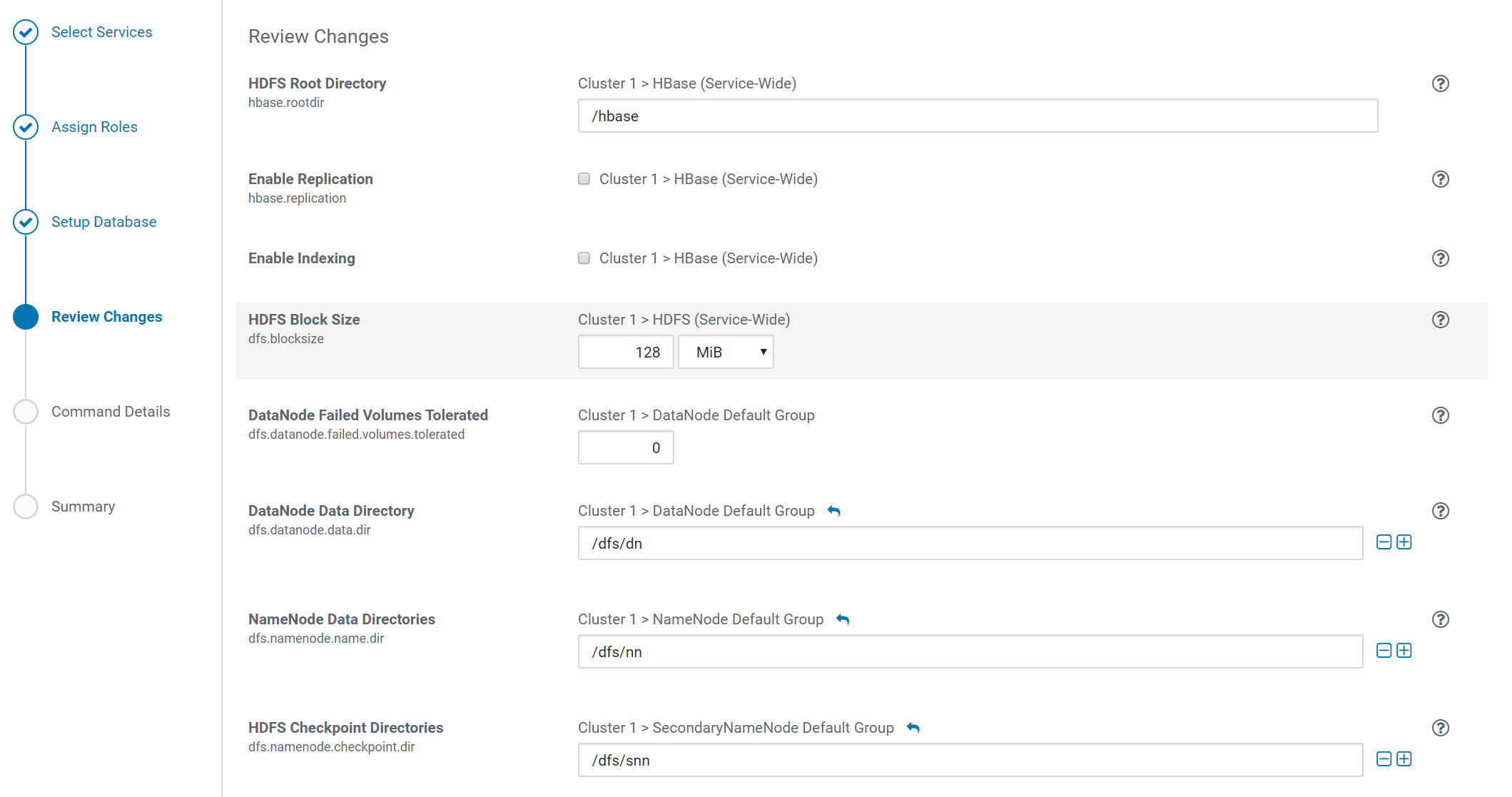Revert HDFS Checkpoint Directories value
The height and width of the screenshot is (797, 1512).
click(x=913, y=728)
